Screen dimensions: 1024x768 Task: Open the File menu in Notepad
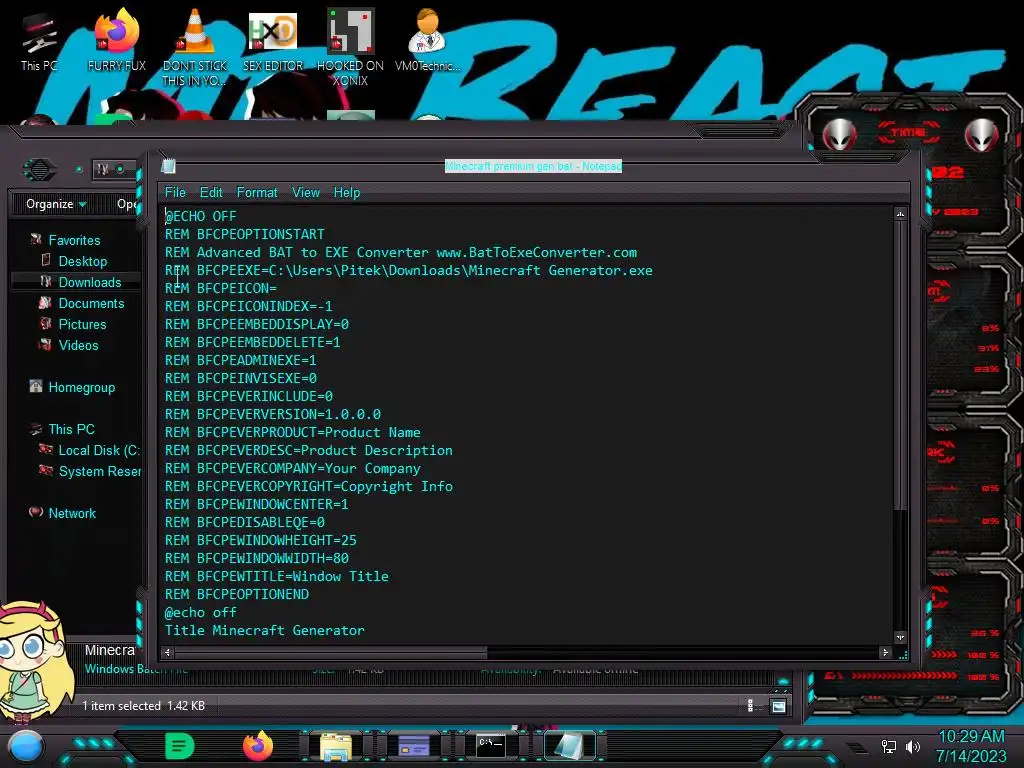pyautogui.click(x=175, y=193)
